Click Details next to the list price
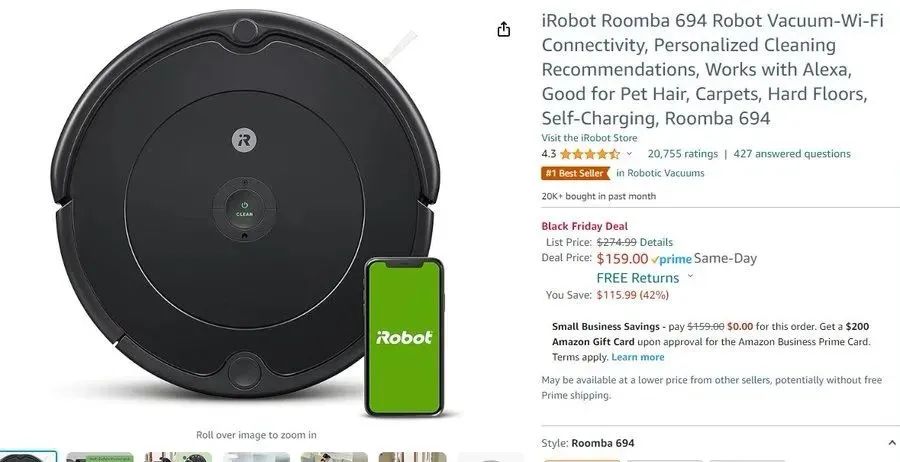 tap(656, 242)
